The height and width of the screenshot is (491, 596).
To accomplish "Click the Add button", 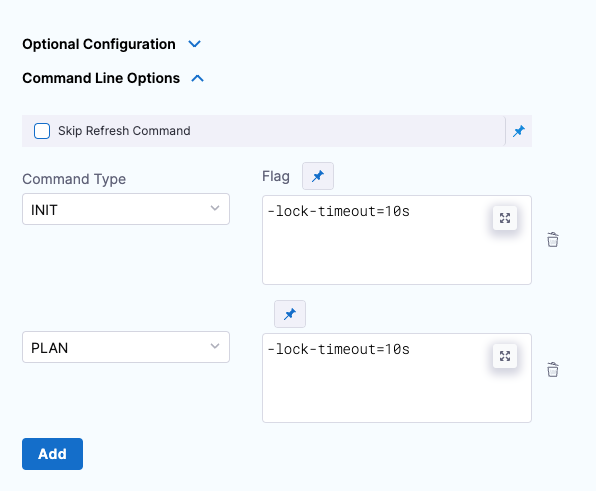I will (52, 454).
